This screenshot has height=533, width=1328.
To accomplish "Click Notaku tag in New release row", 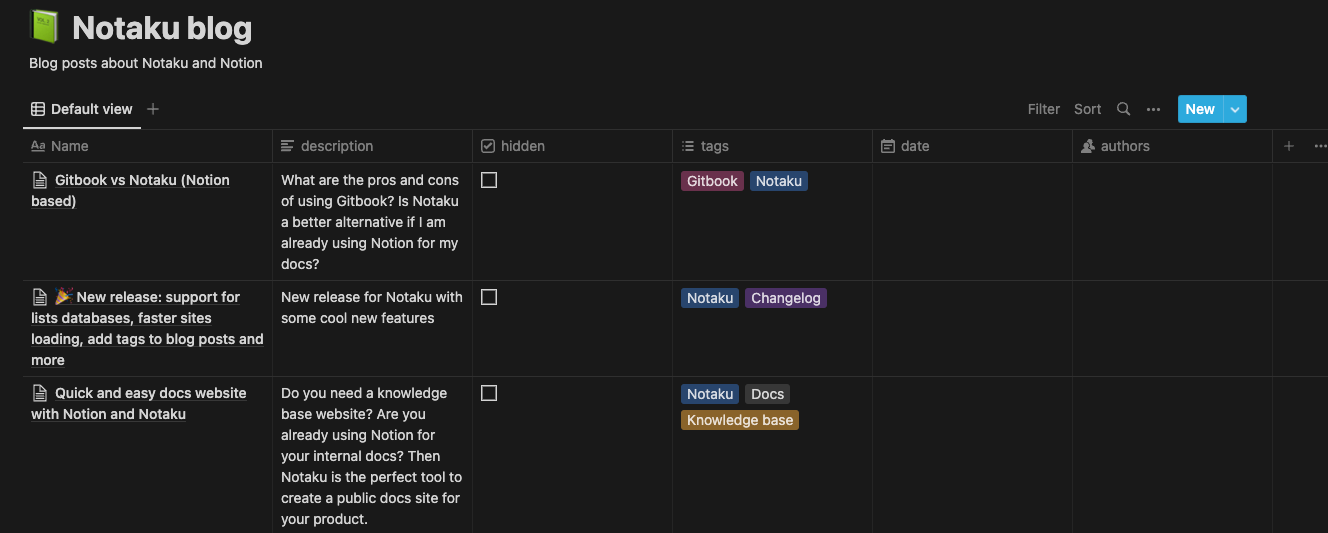I will click(x=710, y=298).
